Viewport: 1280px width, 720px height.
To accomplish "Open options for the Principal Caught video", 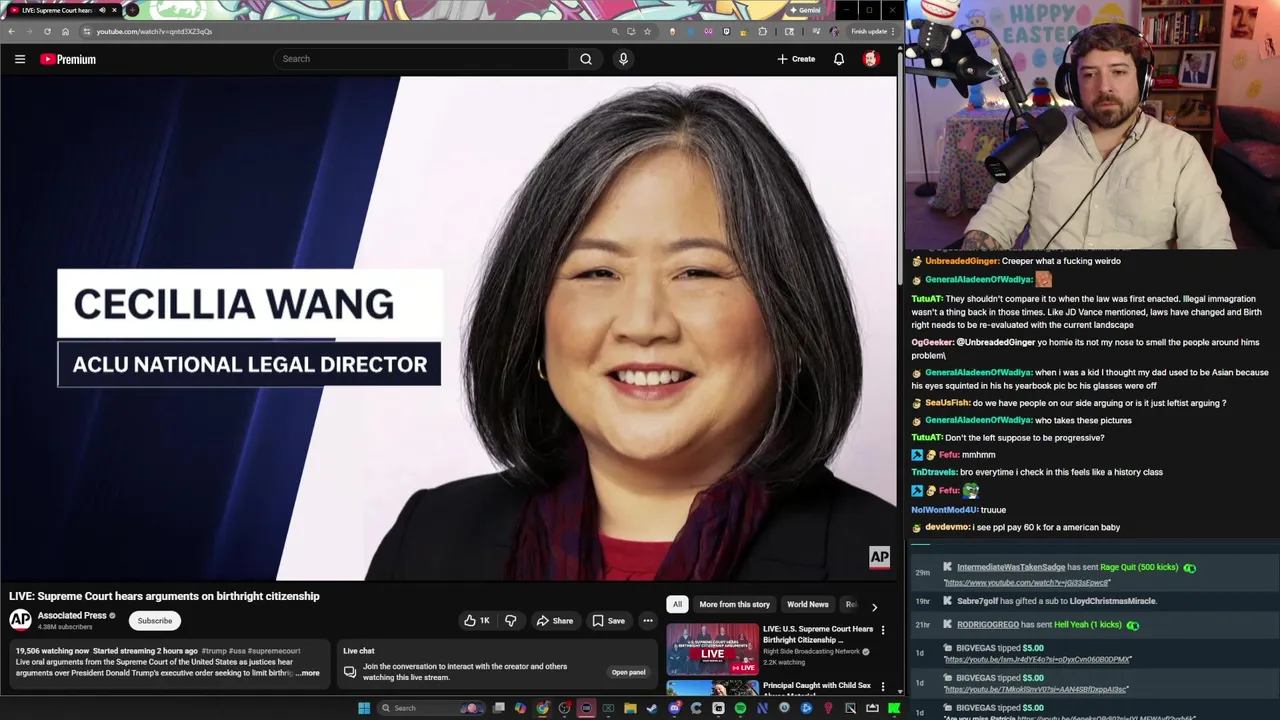I will point(883,687).
